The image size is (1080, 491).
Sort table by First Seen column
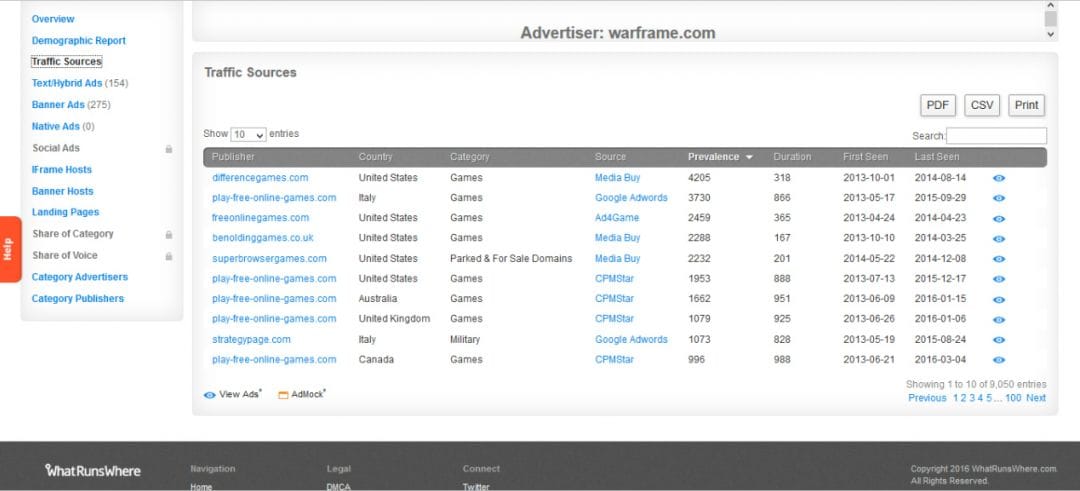point(865,157)
